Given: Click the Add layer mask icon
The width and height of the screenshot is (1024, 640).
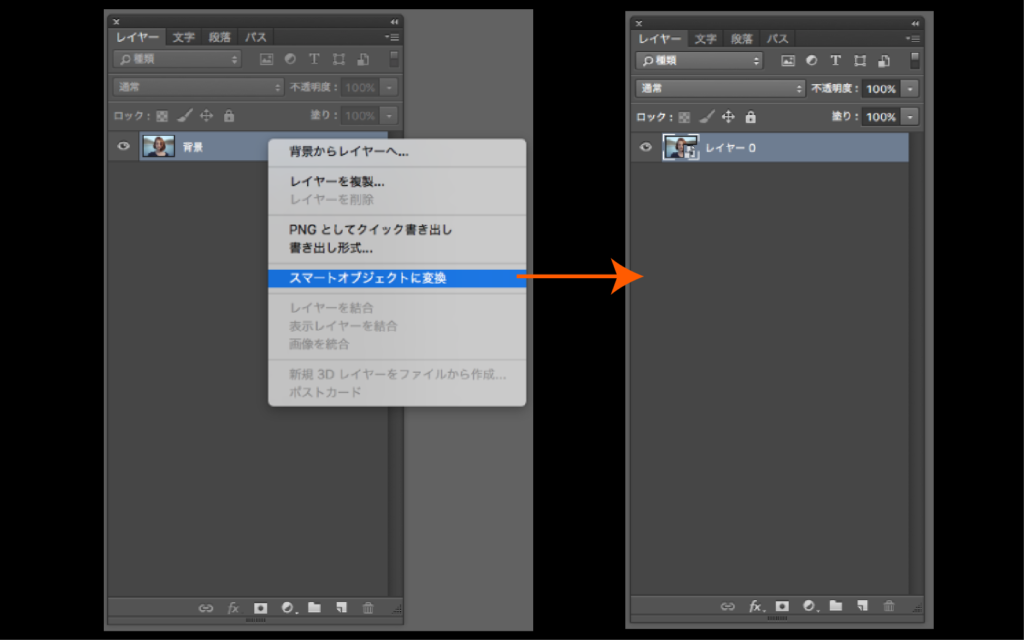Looking at the screenshot, I should point(259,607).
